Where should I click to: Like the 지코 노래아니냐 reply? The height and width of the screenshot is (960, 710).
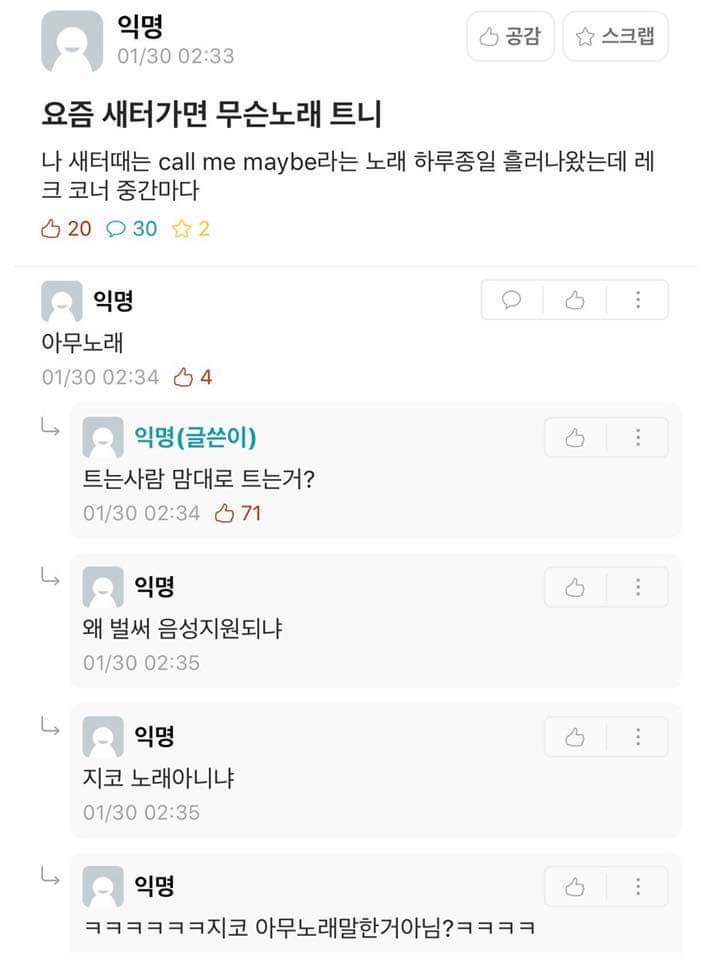pyautogui.click(x=575, y=737)
